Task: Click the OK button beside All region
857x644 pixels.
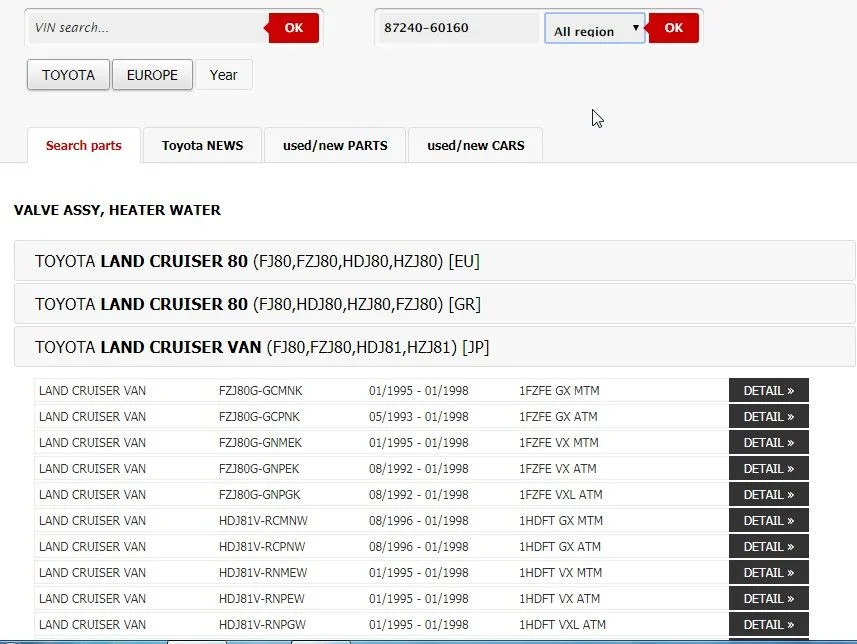Action: pyautogui.click(x=673, y=28)
